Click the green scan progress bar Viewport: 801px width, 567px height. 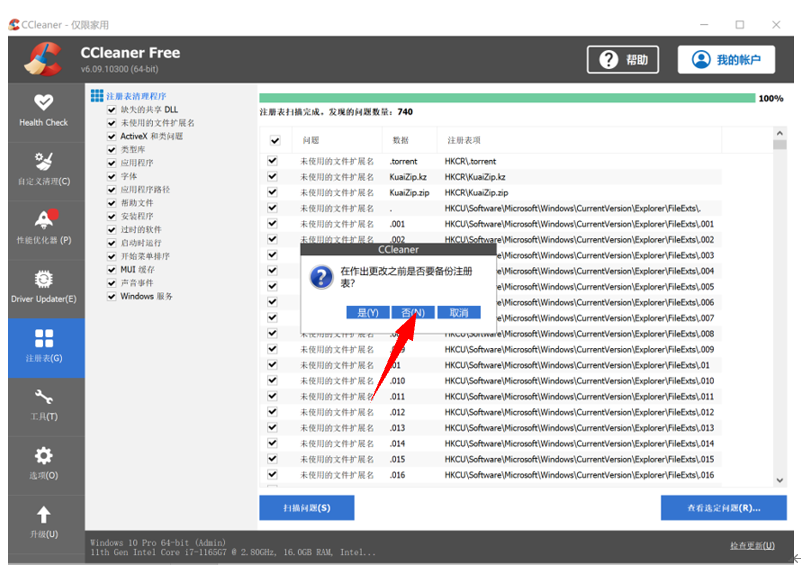coord(507,98)
